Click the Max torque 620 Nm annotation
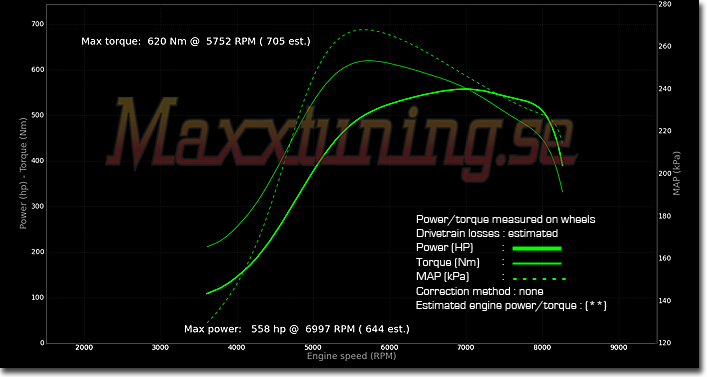The height and width of the screenshot is (377, 708). click(196, 42)
